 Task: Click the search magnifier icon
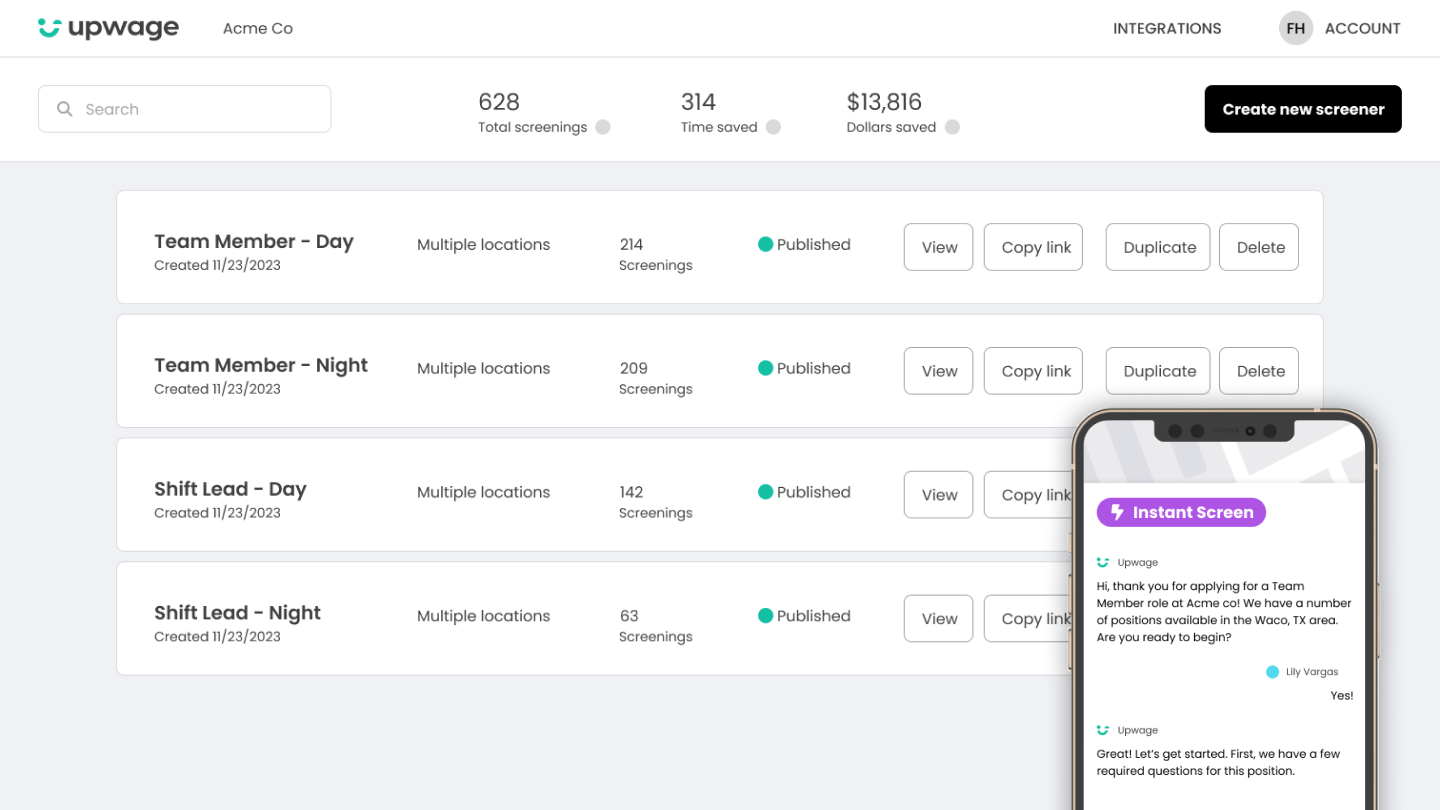[x=65, y=109]
